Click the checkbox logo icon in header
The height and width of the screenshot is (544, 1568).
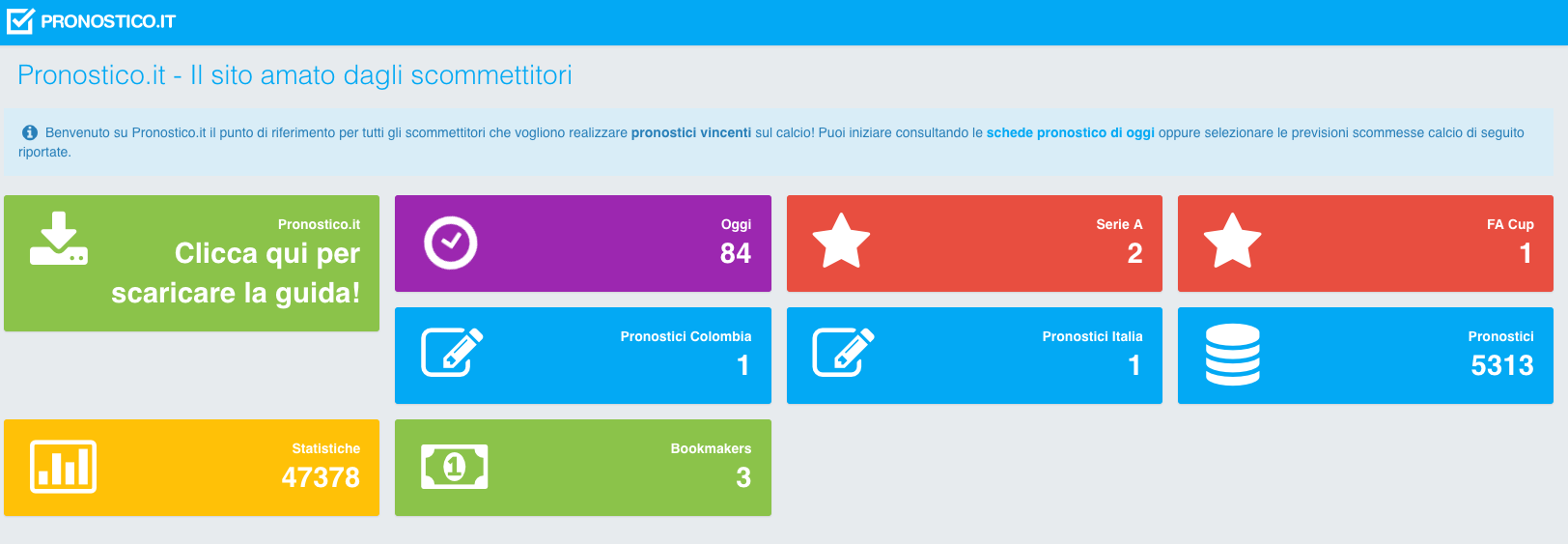[20, 21]
